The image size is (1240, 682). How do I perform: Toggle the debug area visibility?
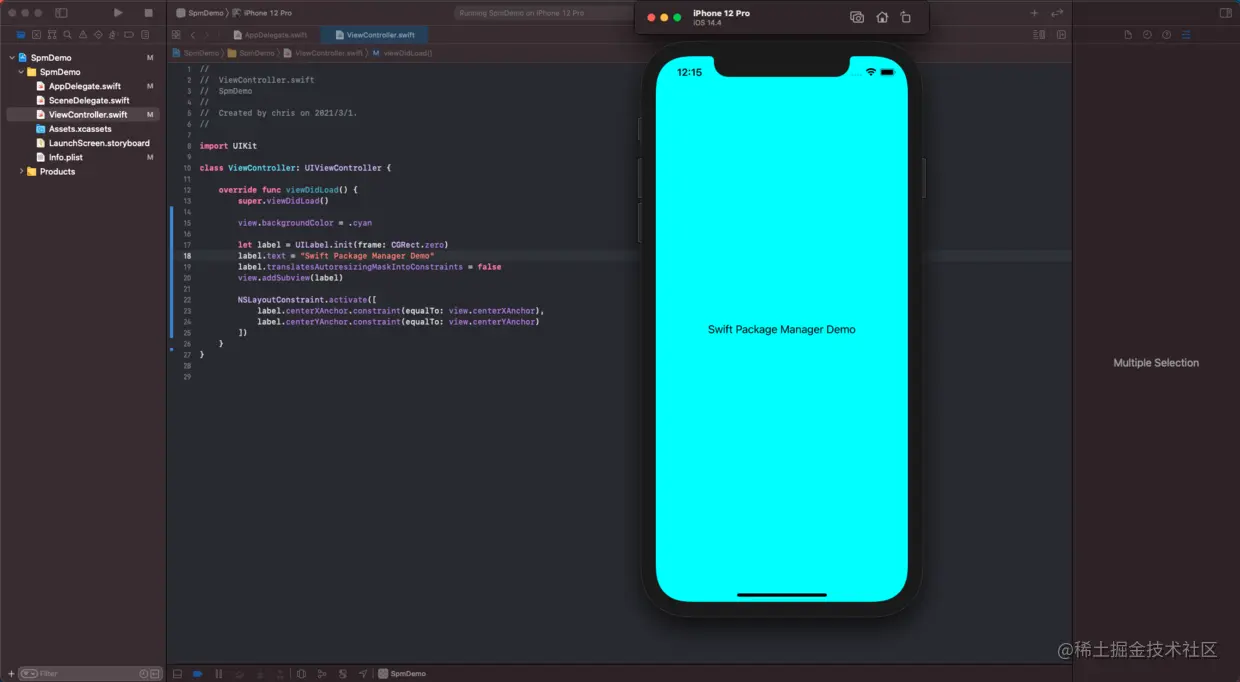click(178, 674)
